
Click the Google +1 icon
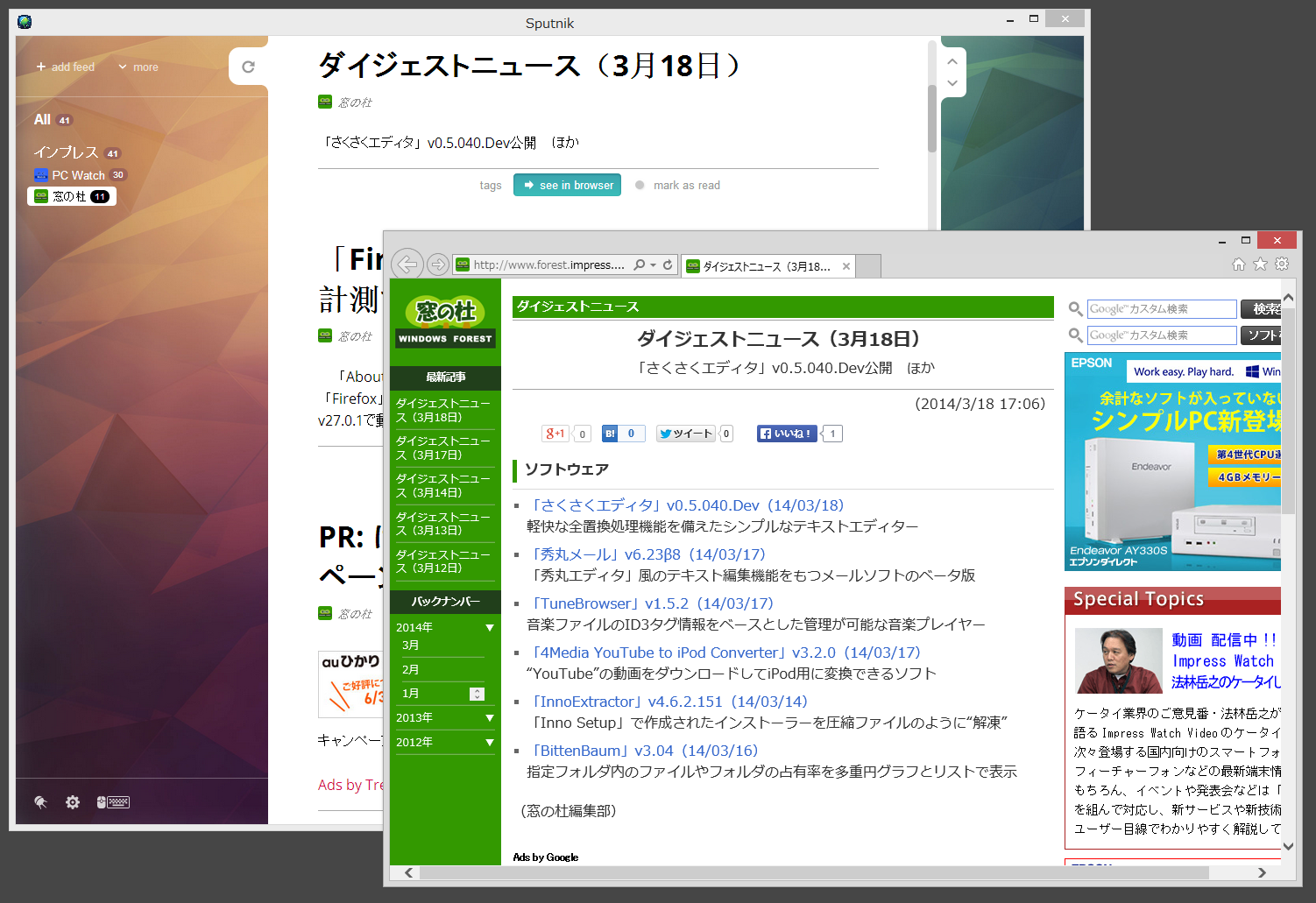pos(555,433)
